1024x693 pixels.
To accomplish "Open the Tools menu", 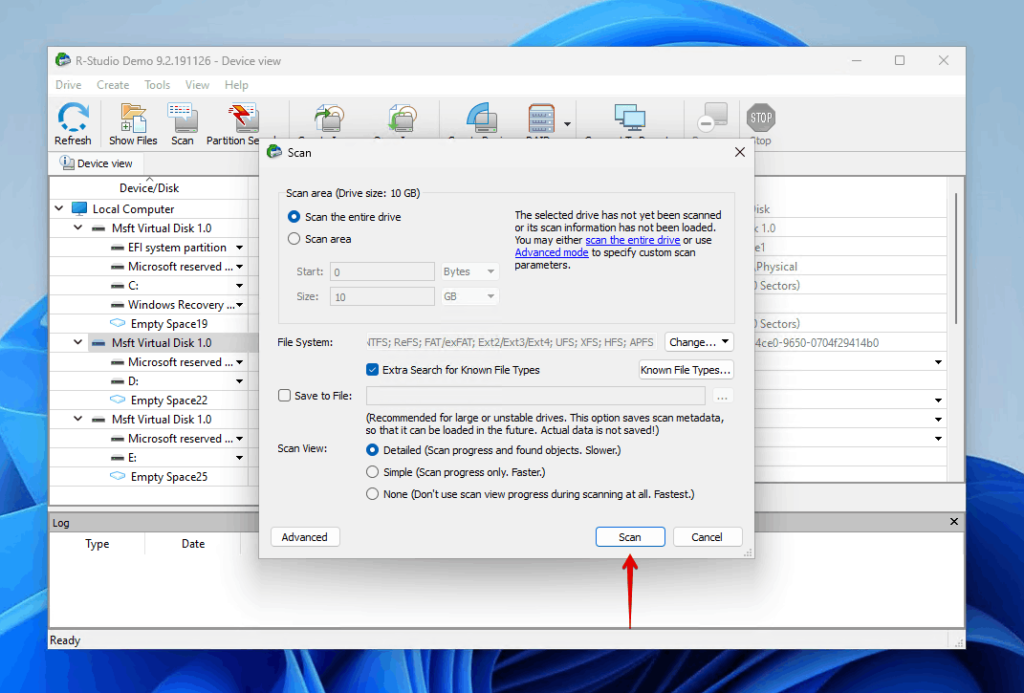I will [156, 85].
